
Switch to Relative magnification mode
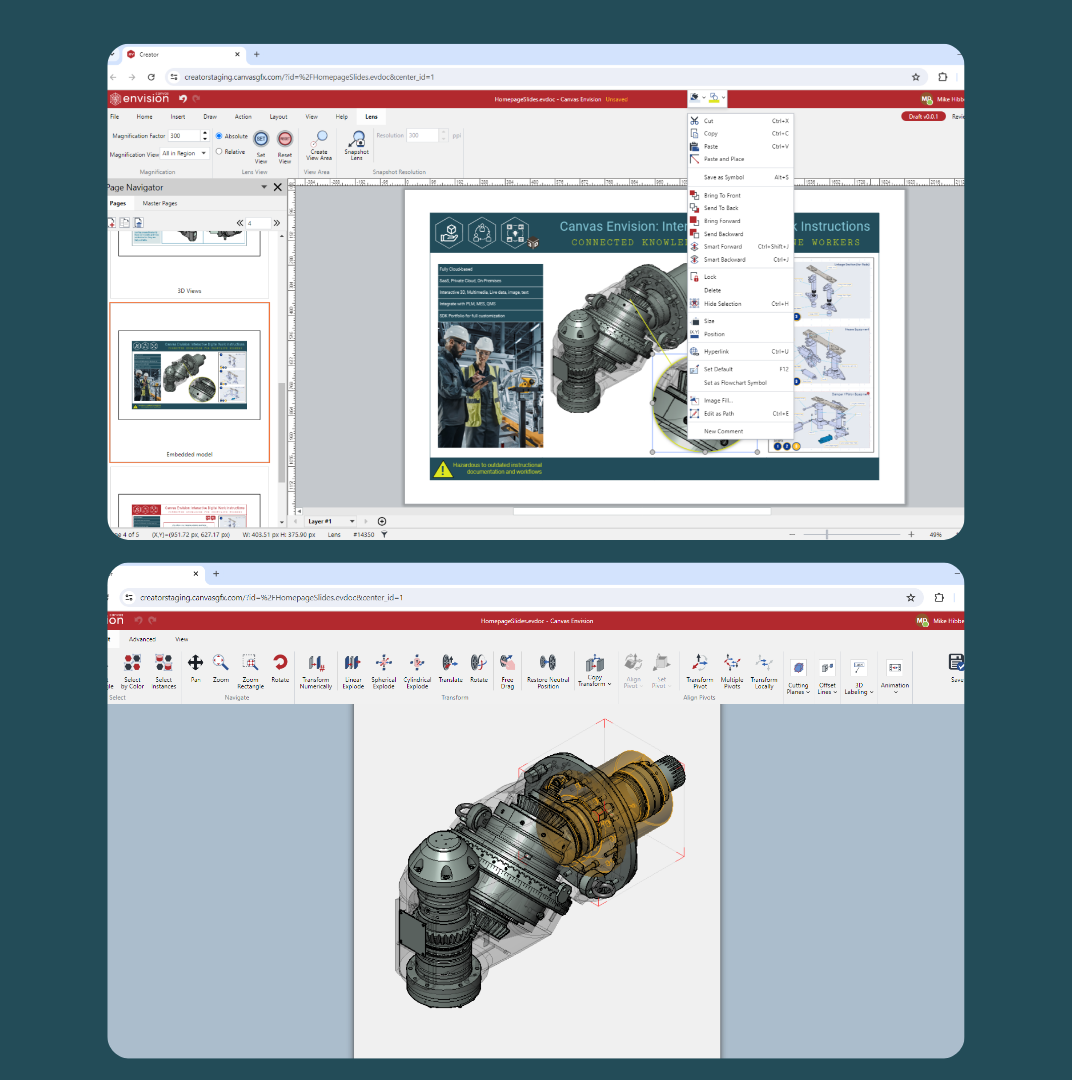point(219,152)
